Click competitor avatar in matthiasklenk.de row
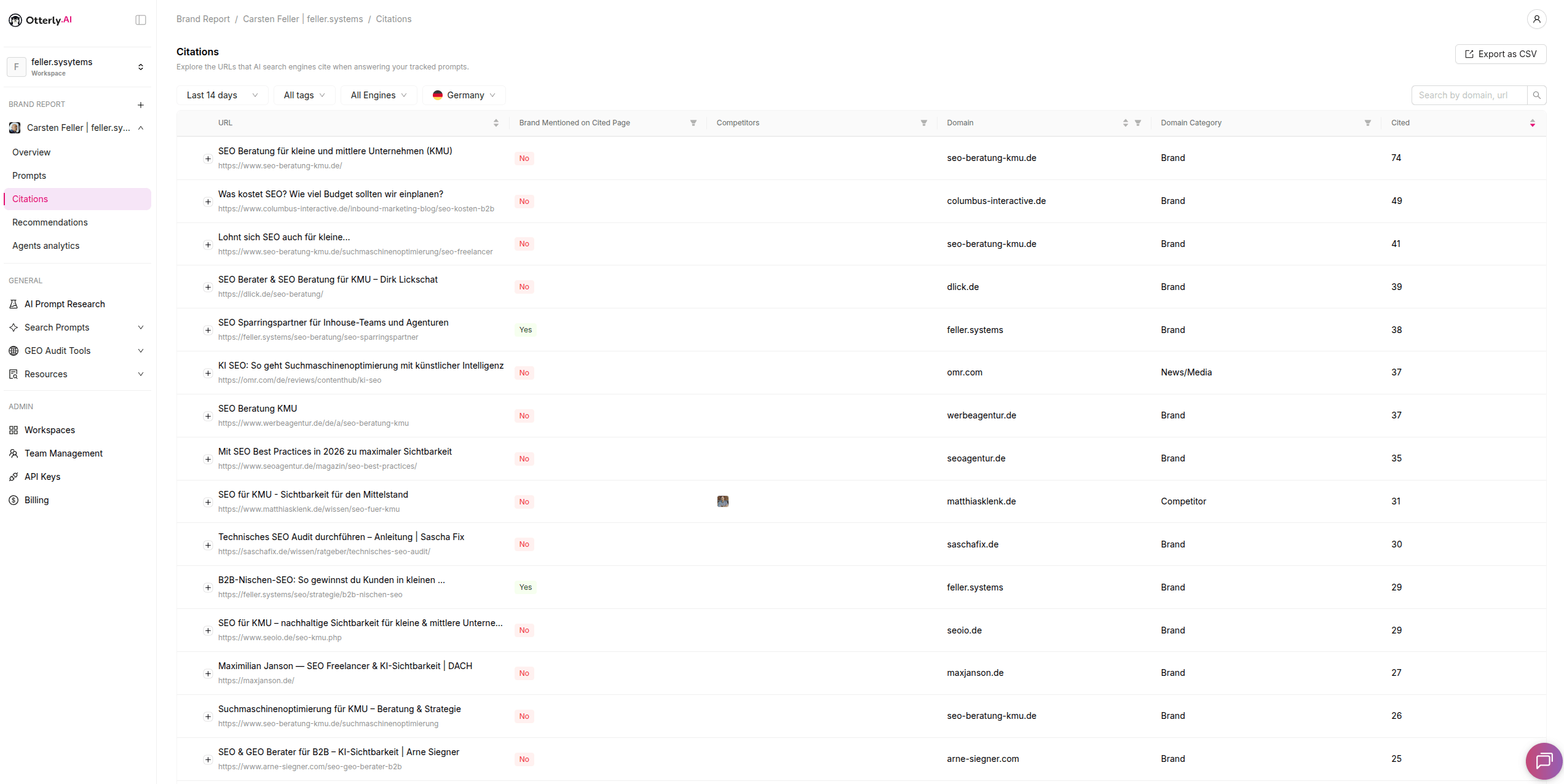The height and width of the screenshot is (784, 1564). tap(723, 501)
